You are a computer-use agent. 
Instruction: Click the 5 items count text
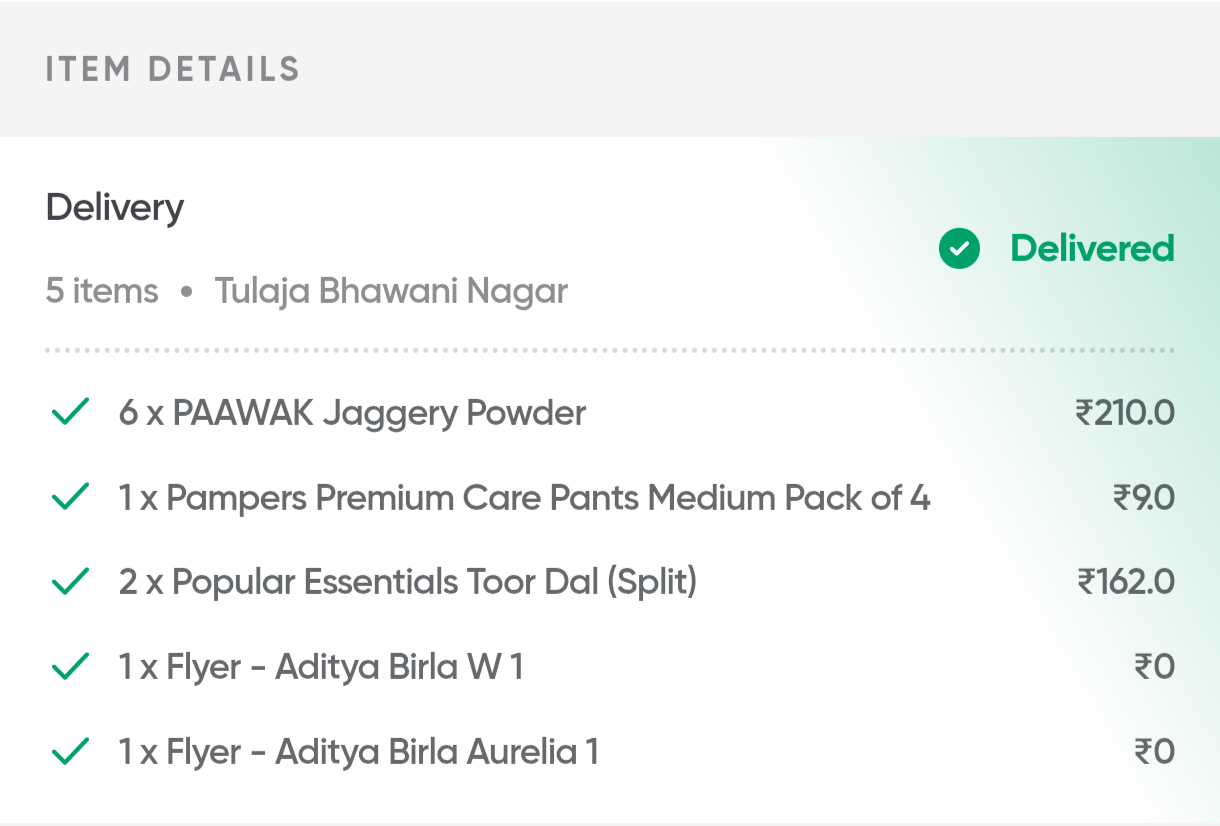click(x=102, y=292)
